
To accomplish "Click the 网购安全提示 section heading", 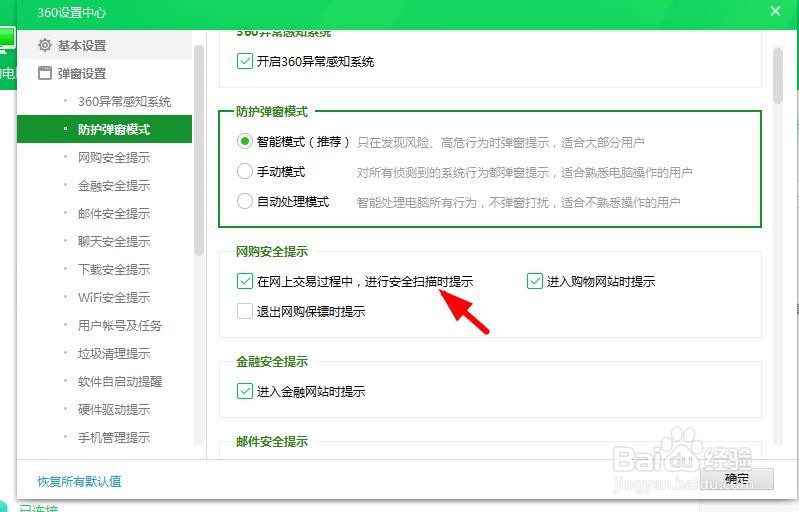I will tap(272, 252).
